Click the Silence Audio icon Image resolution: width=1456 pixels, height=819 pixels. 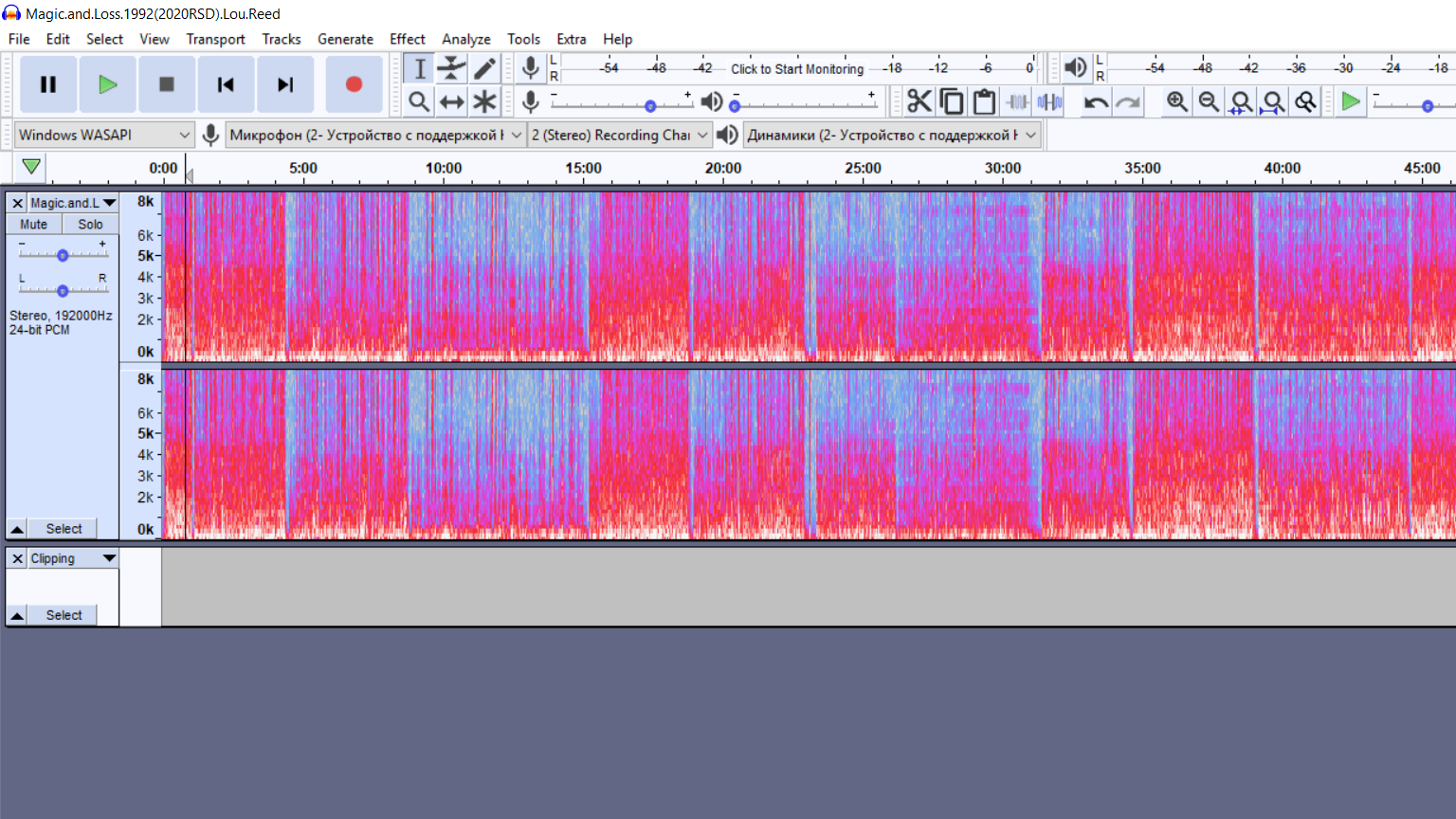pos(1049,101)
